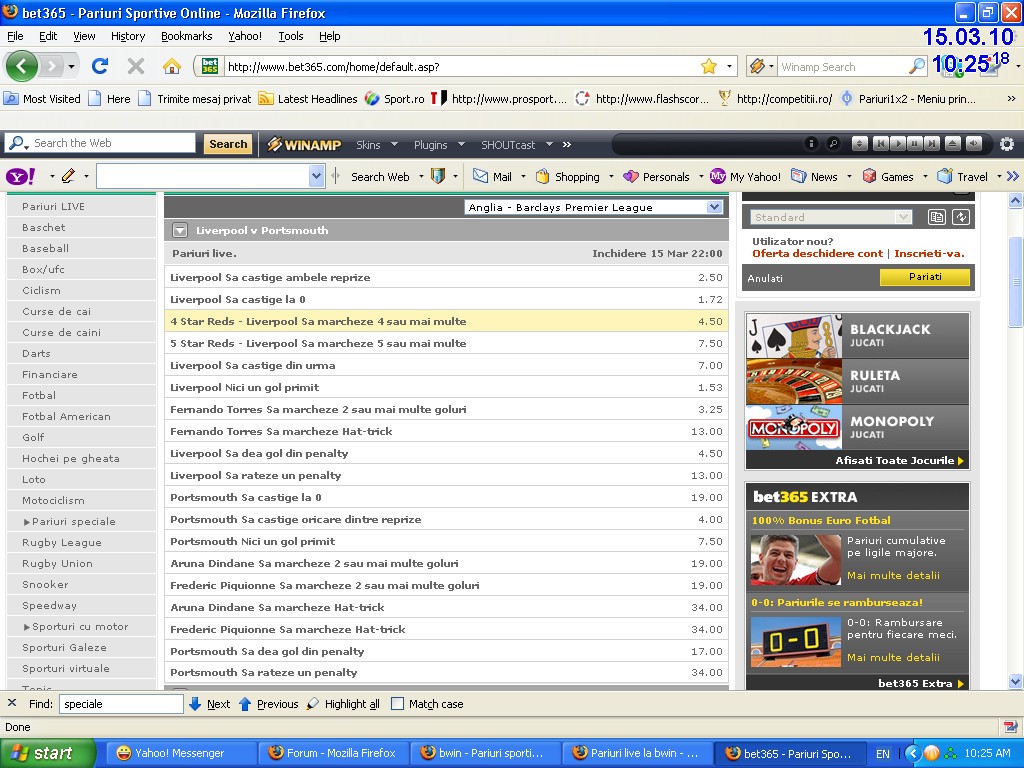
Task: Start playback in the Winamp toolbar
Action: [898, 144]
